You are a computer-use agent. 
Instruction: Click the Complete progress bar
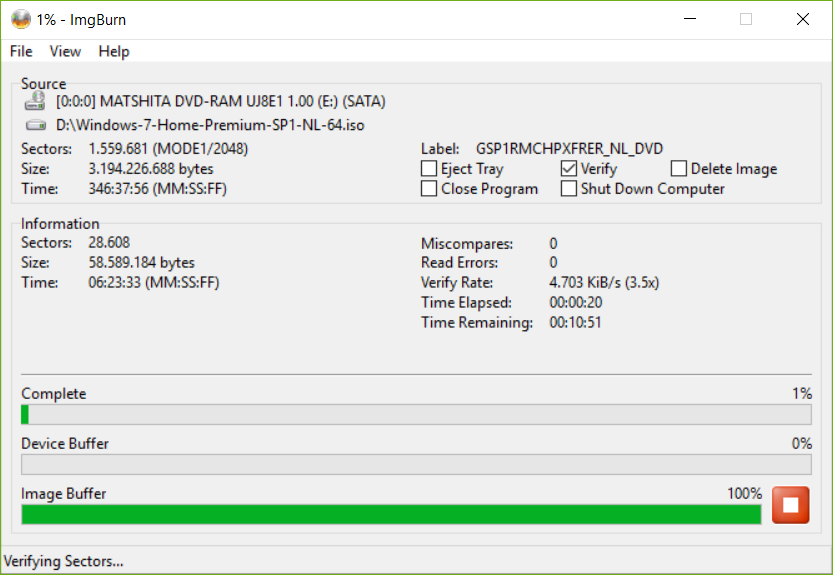[416, 415]
